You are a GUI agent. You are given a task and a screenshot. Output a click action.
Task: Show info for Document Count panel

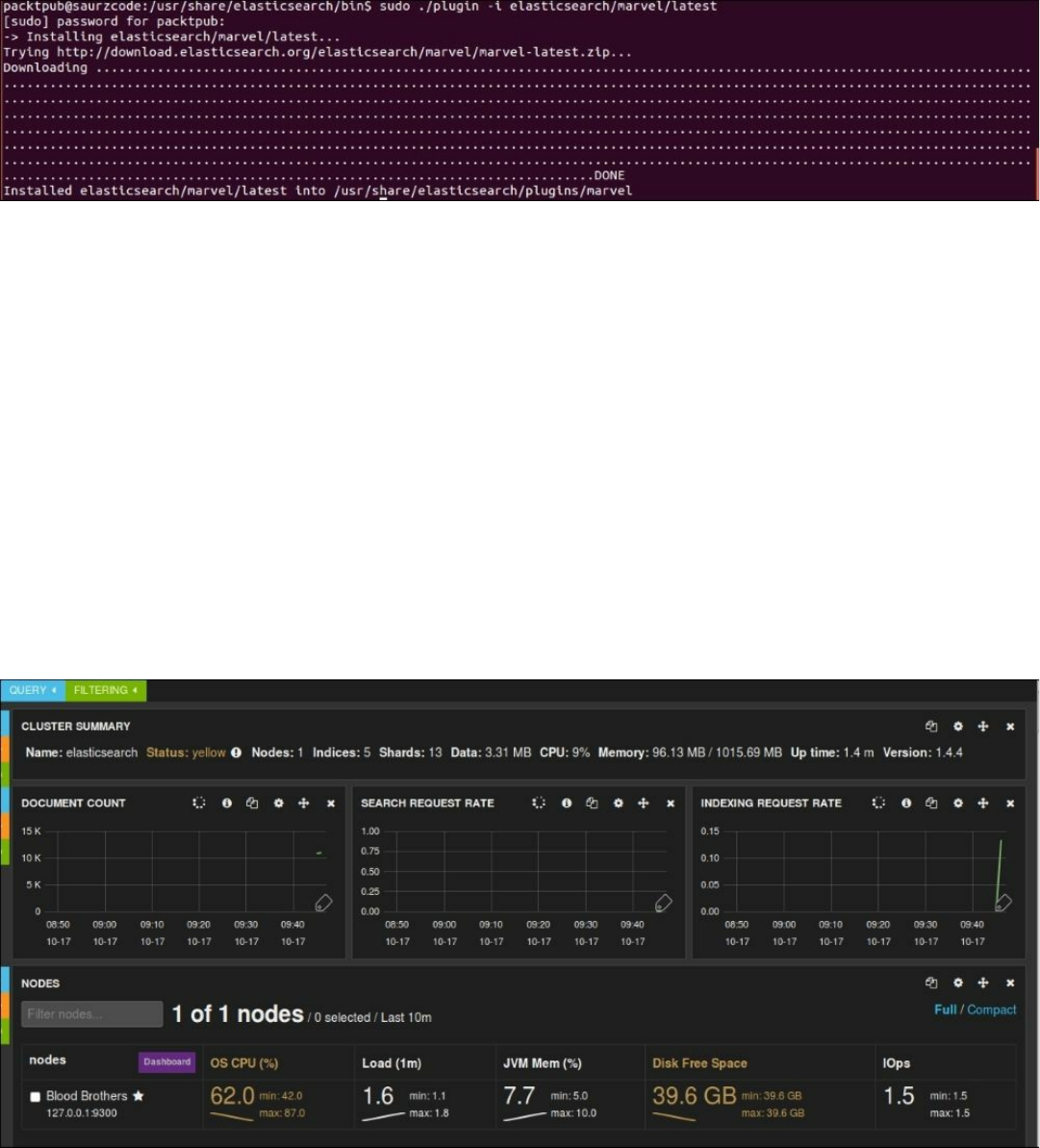pos(227,804)
